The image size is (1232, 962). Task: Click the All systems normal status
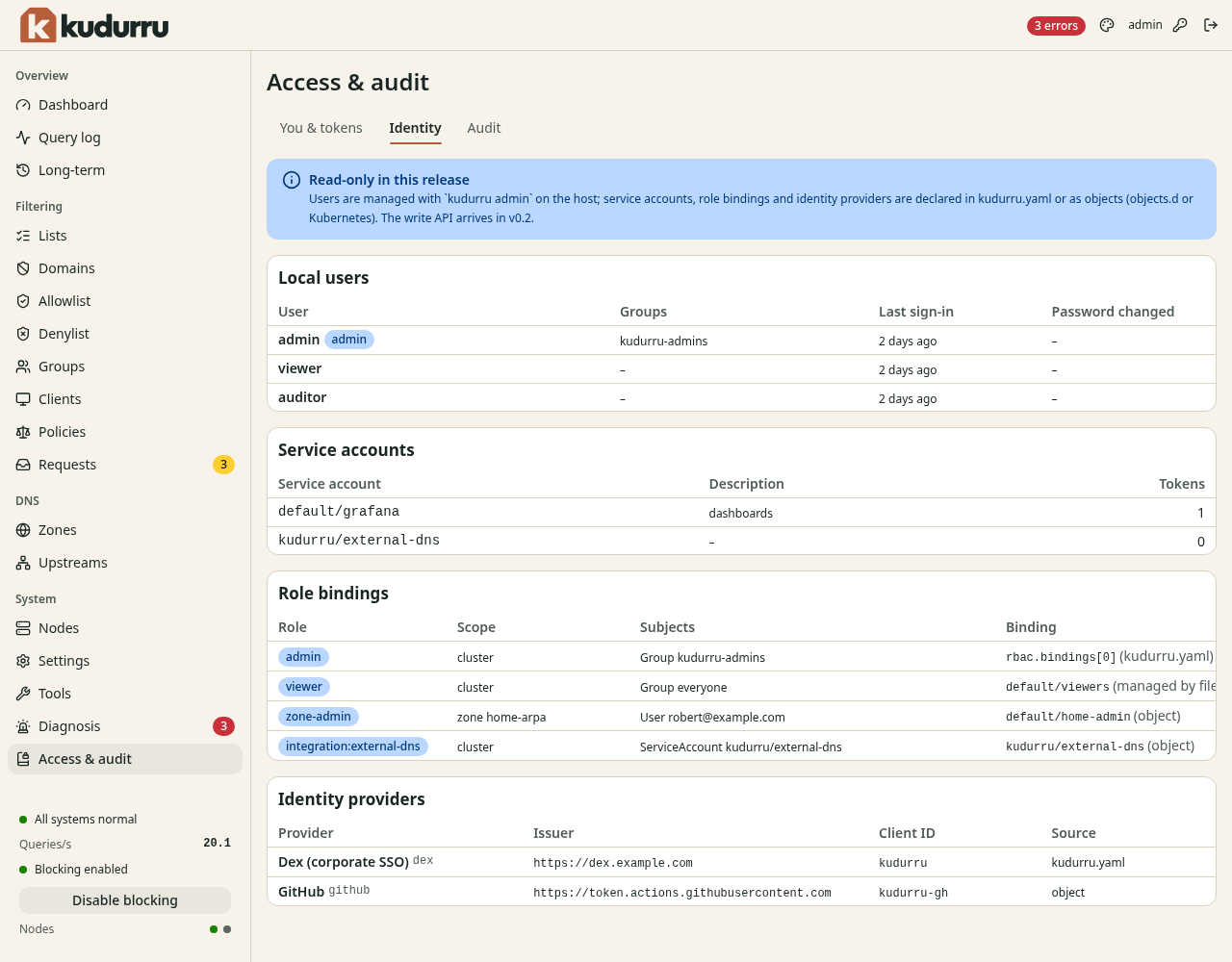pos(86,820)
